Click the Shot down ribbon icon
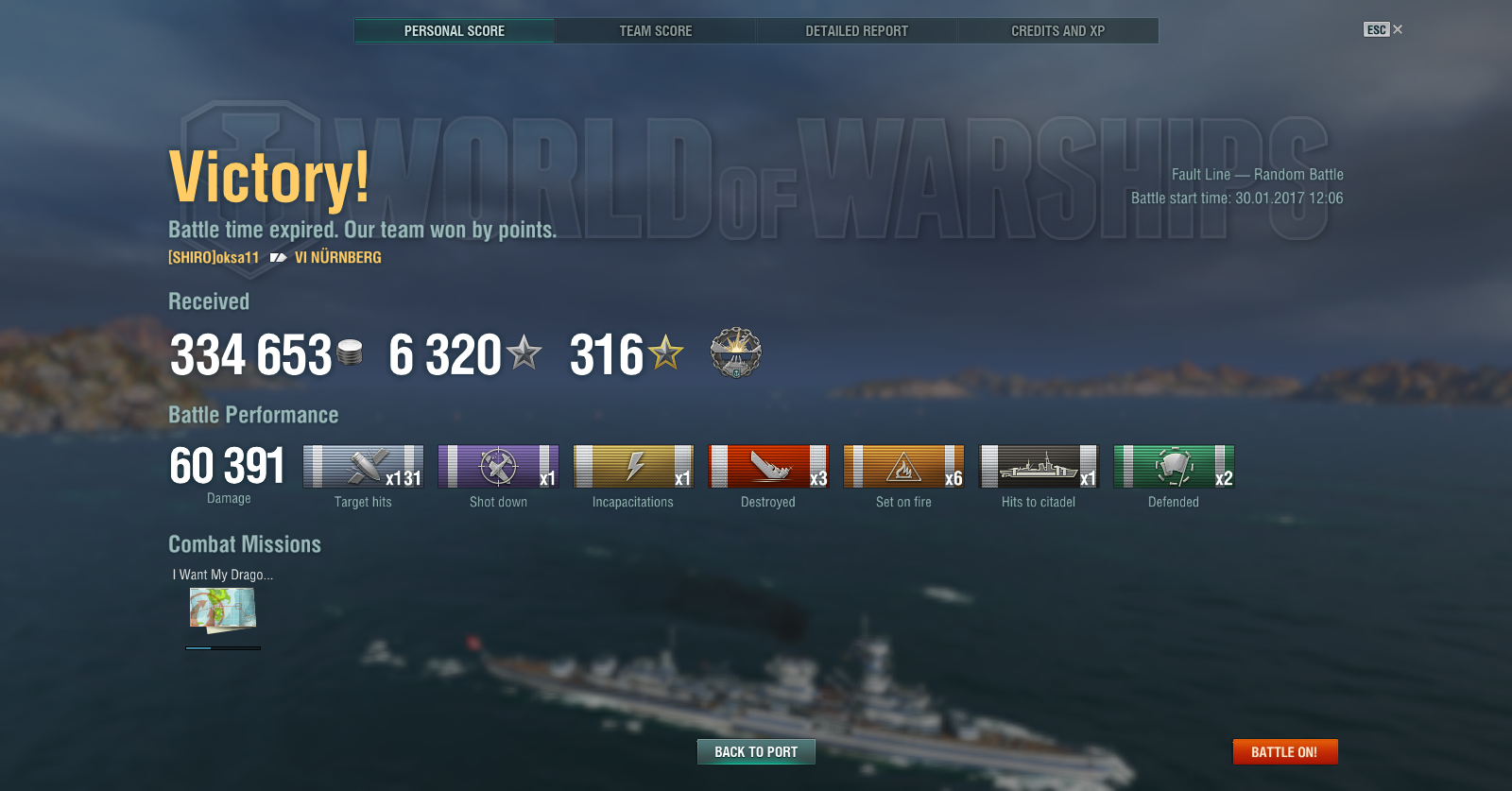Image resolution: width=1512 pixels, height=791 pixels. (x=498, y=467)
